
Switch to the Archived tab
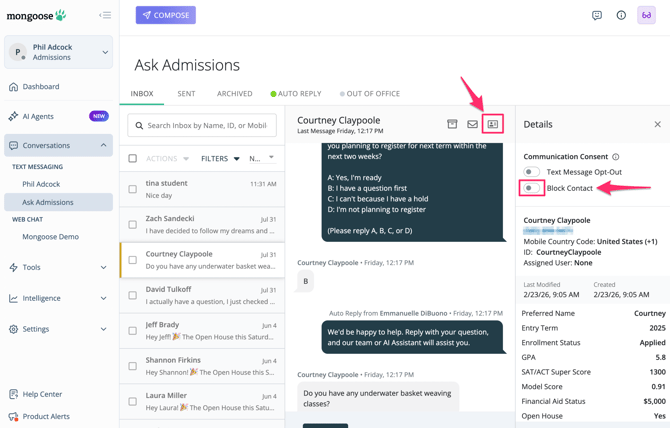(x=235, y=94)
